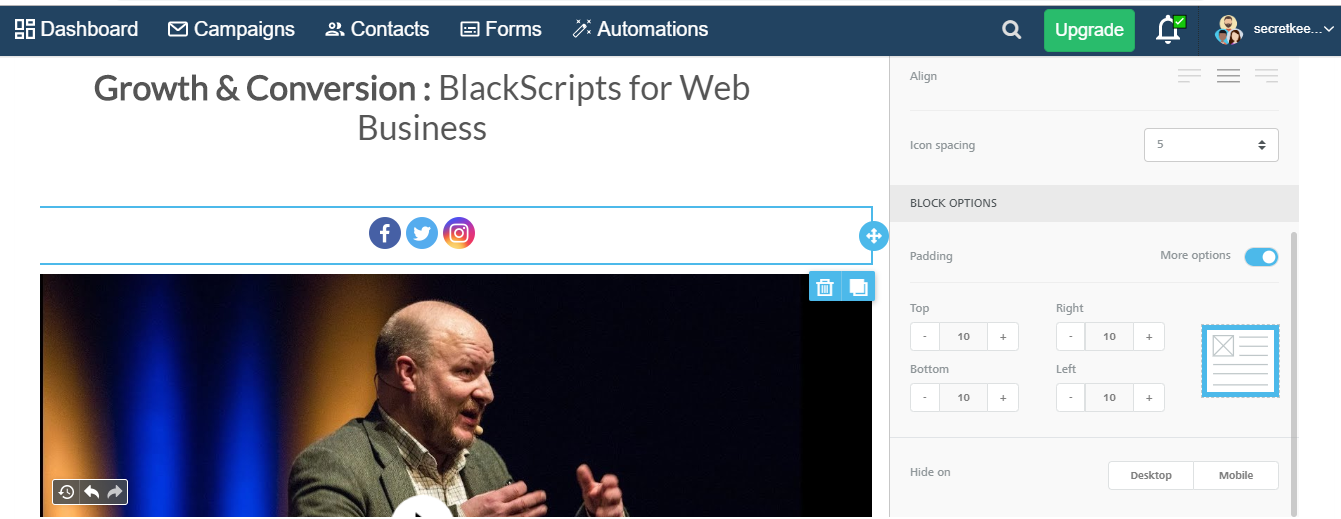The image size is (1341, 519).
Task: Align icons to the center
Action: point(1228,76)
